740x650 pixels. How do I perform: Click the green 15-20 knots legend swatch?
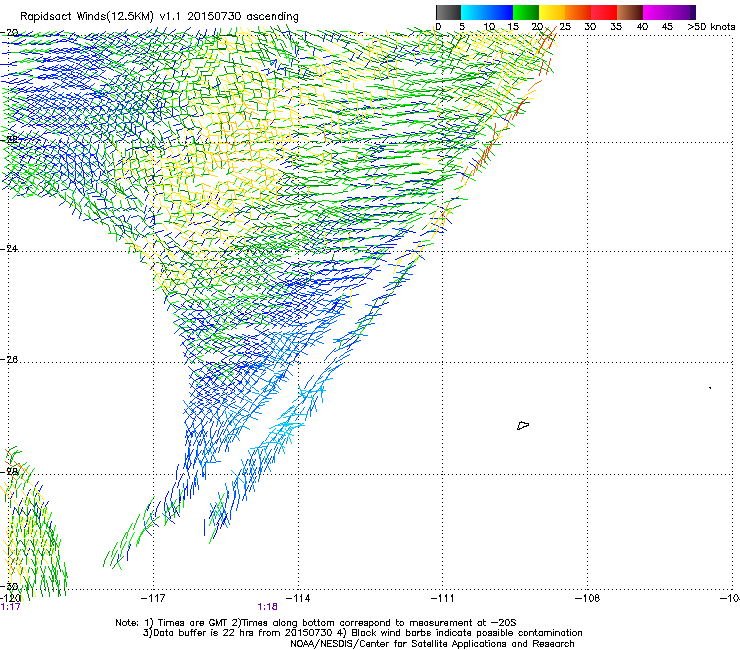[x=525, y=12]
